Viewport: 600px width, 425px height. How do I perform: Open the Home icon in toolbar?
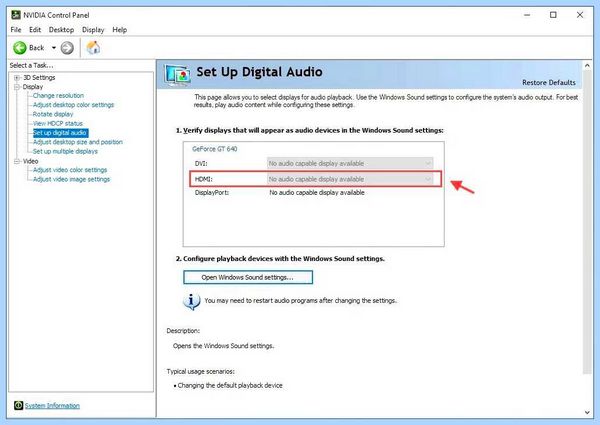(x=93, y=48)
